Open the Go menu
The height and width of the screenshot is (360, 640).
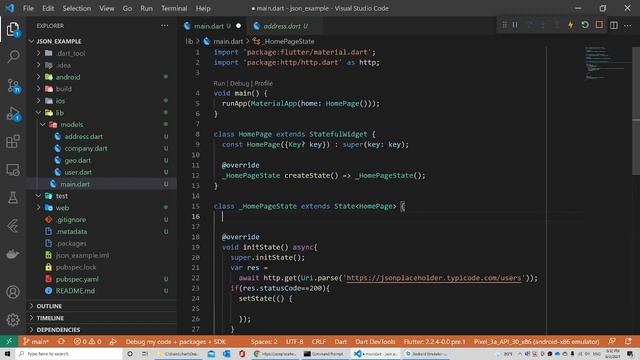click(127, 8)
